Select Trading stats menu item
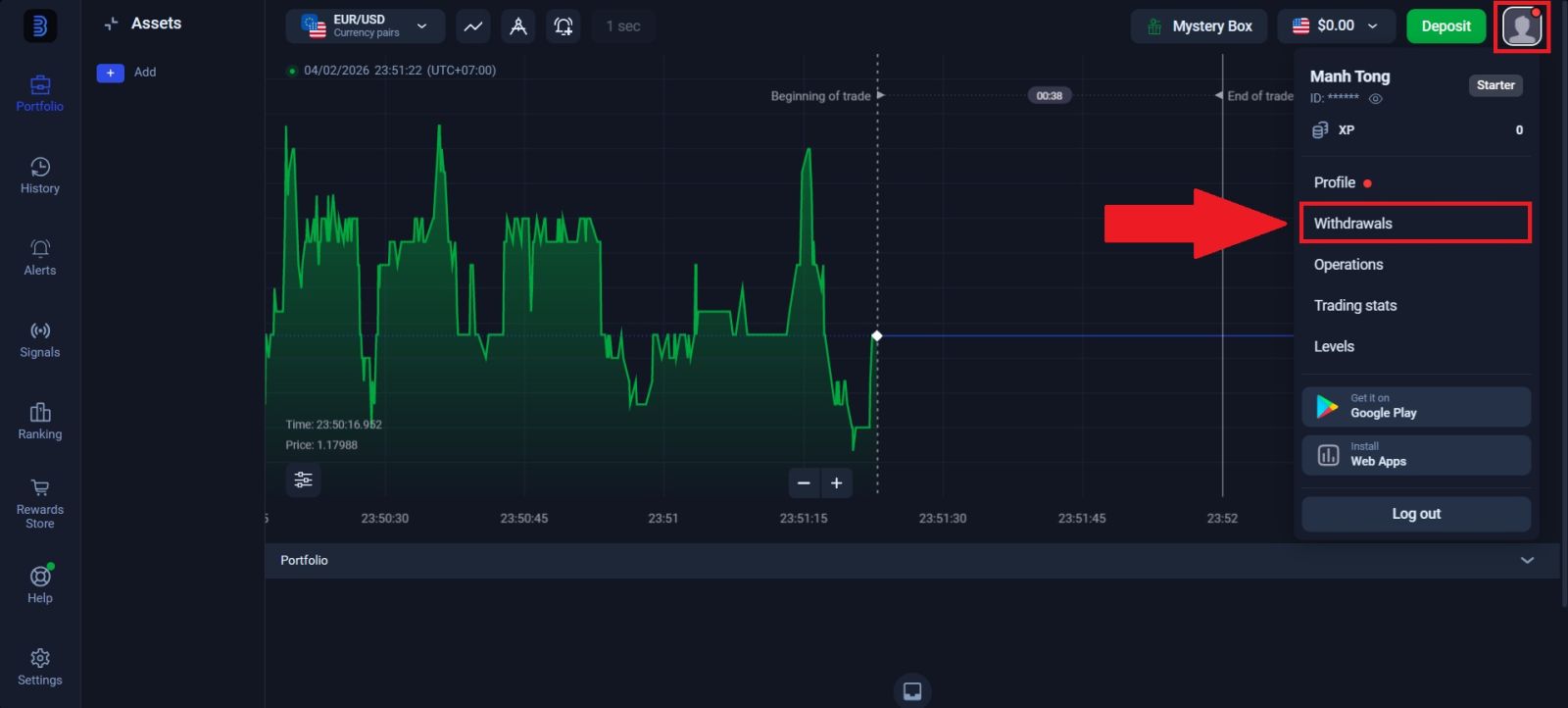 pos(1355,306)
